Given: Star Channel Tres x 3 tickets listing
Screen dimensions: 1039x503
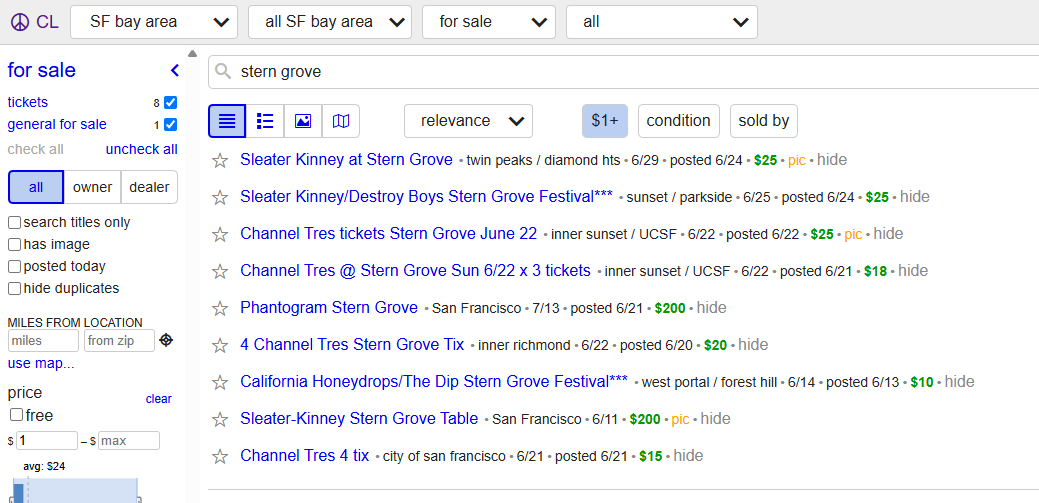Looking at the screenshot, I should (x=220, y=272).
